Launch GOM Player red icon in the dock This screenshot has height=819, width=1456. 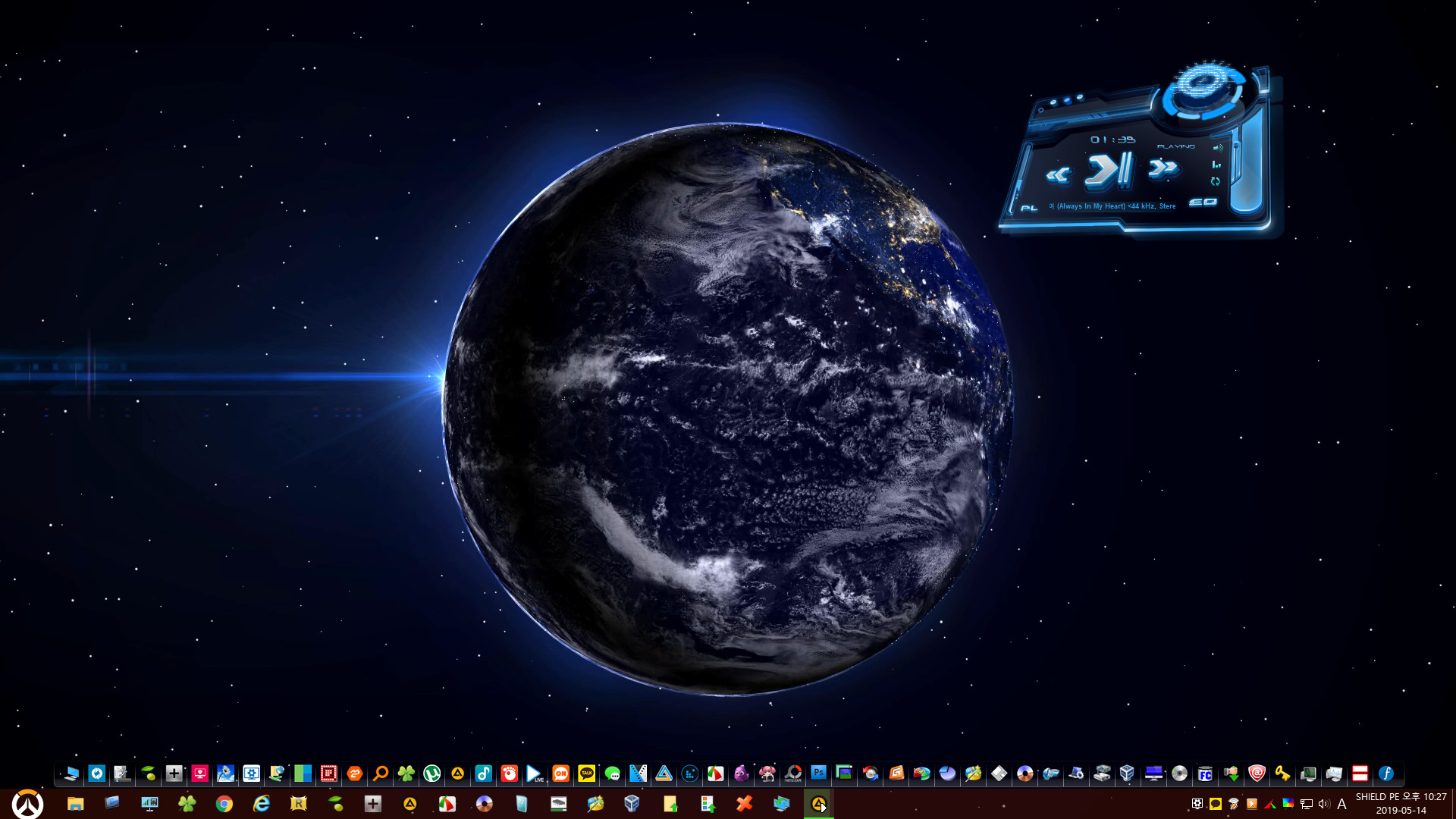point(509,773)
